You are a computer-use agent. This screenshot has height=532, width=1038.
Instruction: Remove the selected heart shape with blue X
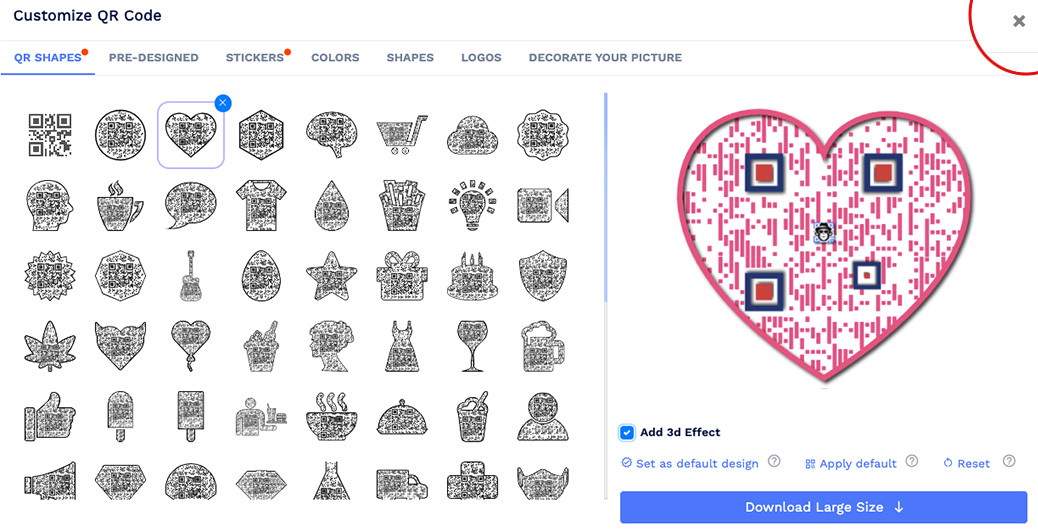223,103
